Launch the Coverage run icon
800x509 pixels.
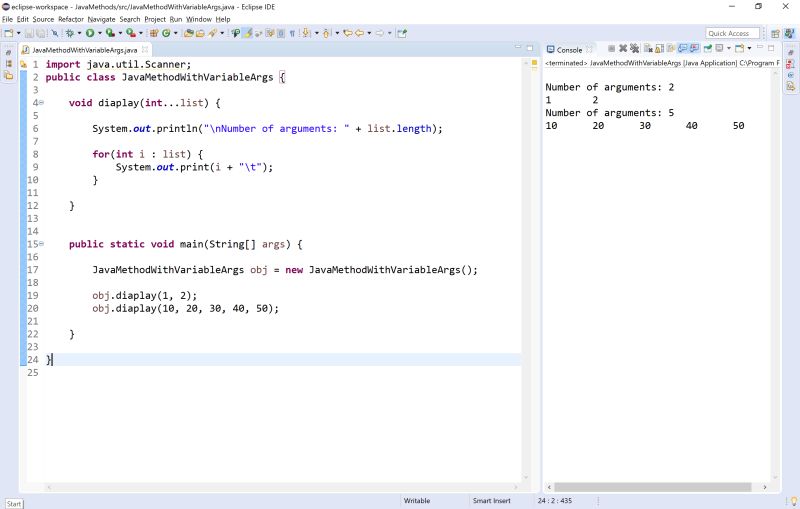(111, 33)
